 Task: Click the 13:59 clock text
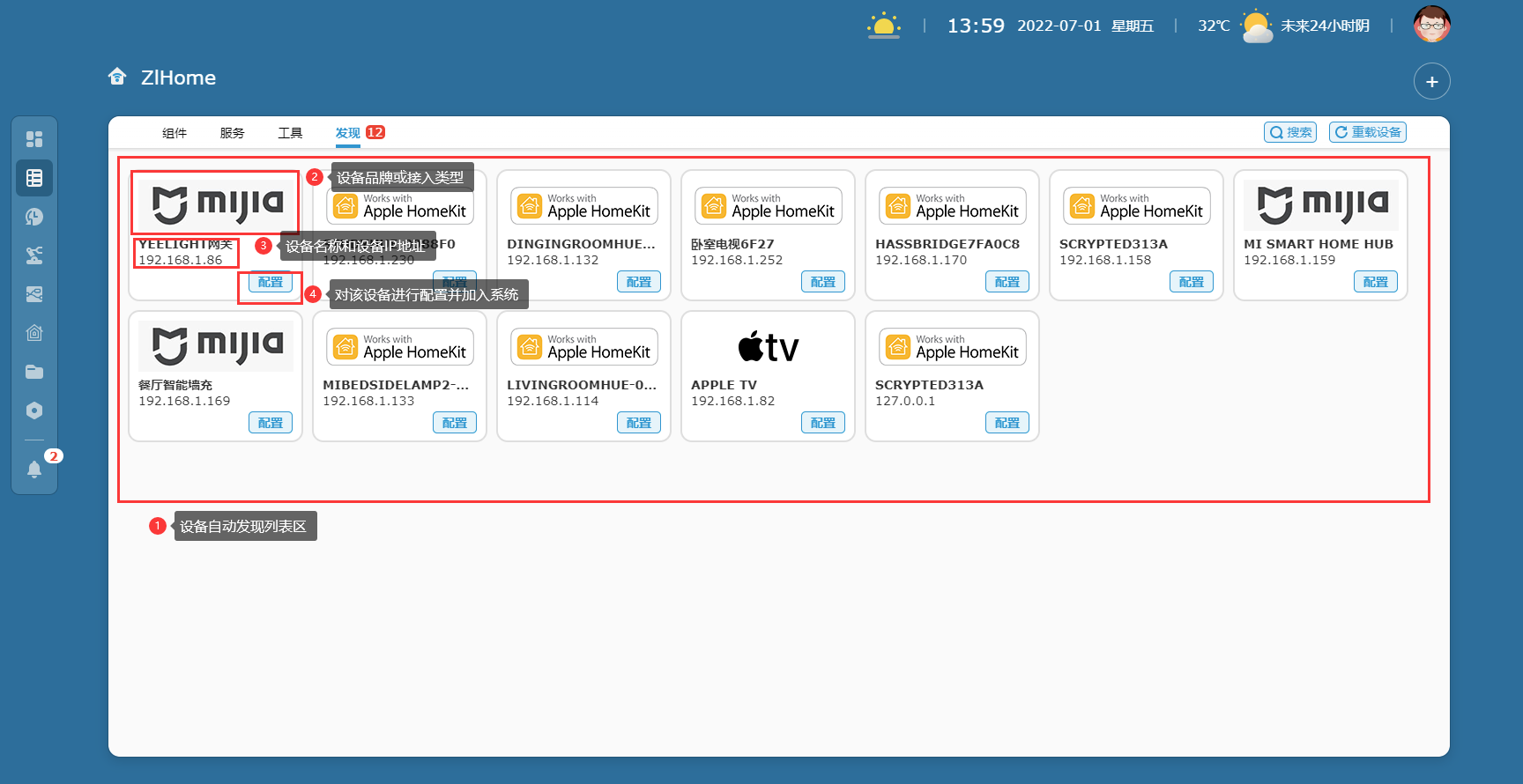tap(976, 26)
